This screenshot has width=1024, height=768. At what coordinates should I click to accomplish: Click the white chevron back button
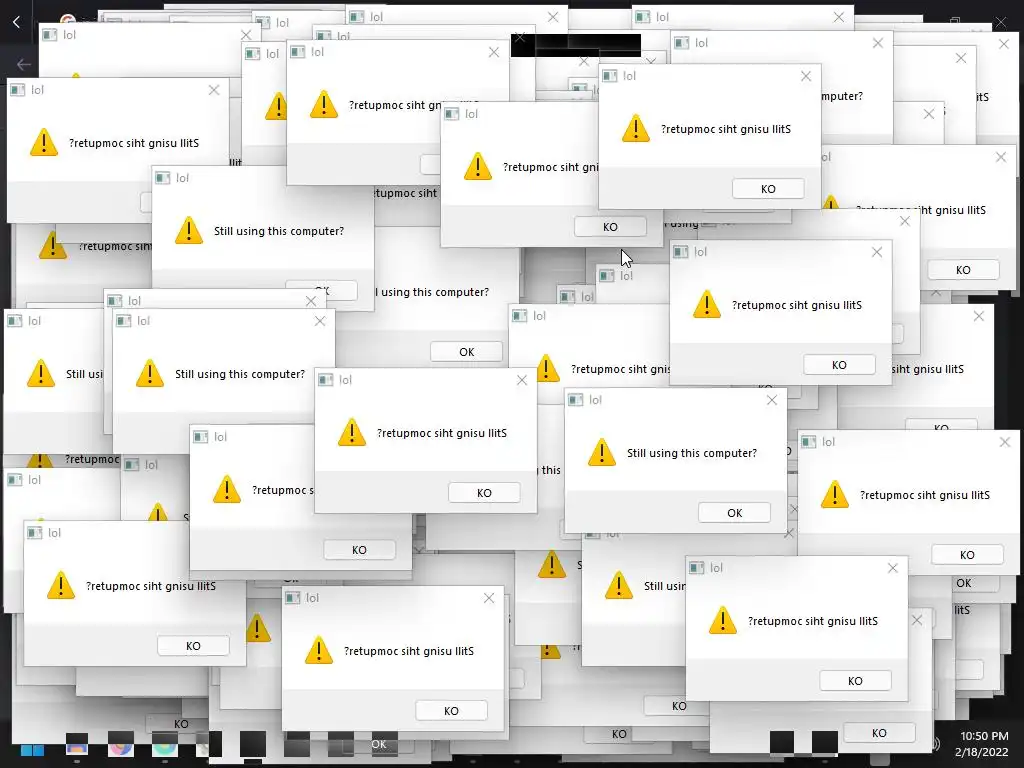(x=17, y=22)
